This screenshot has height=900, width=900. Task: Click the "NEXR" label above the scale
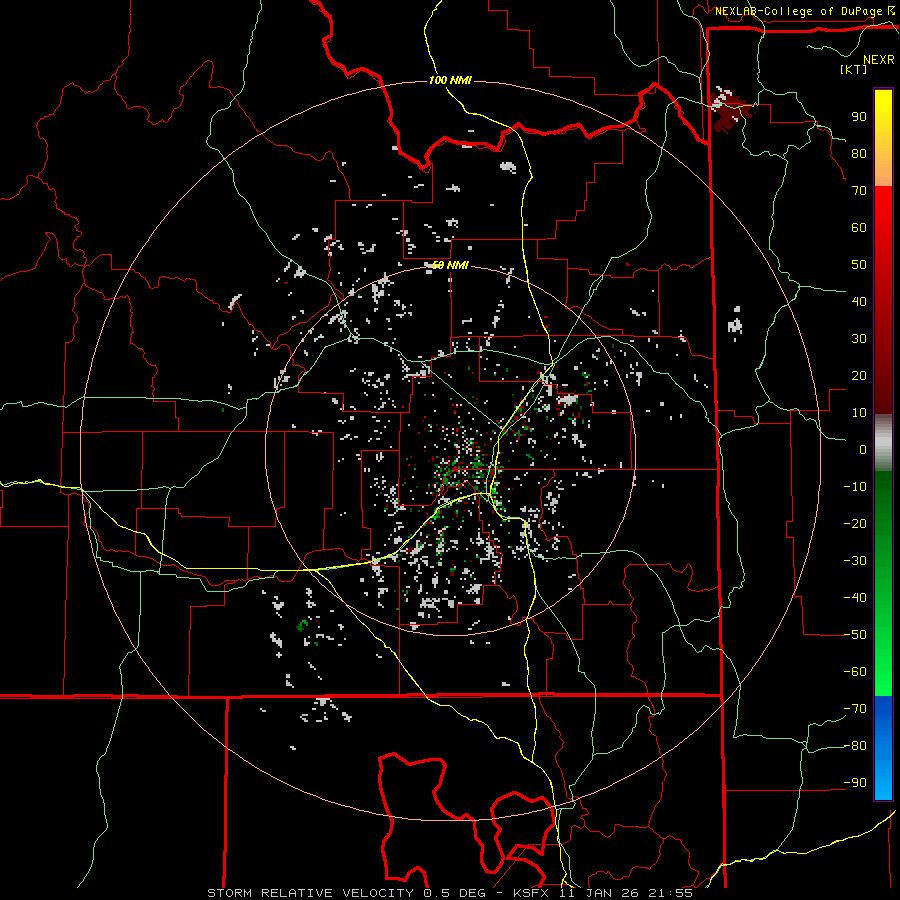tap(878, 60)
